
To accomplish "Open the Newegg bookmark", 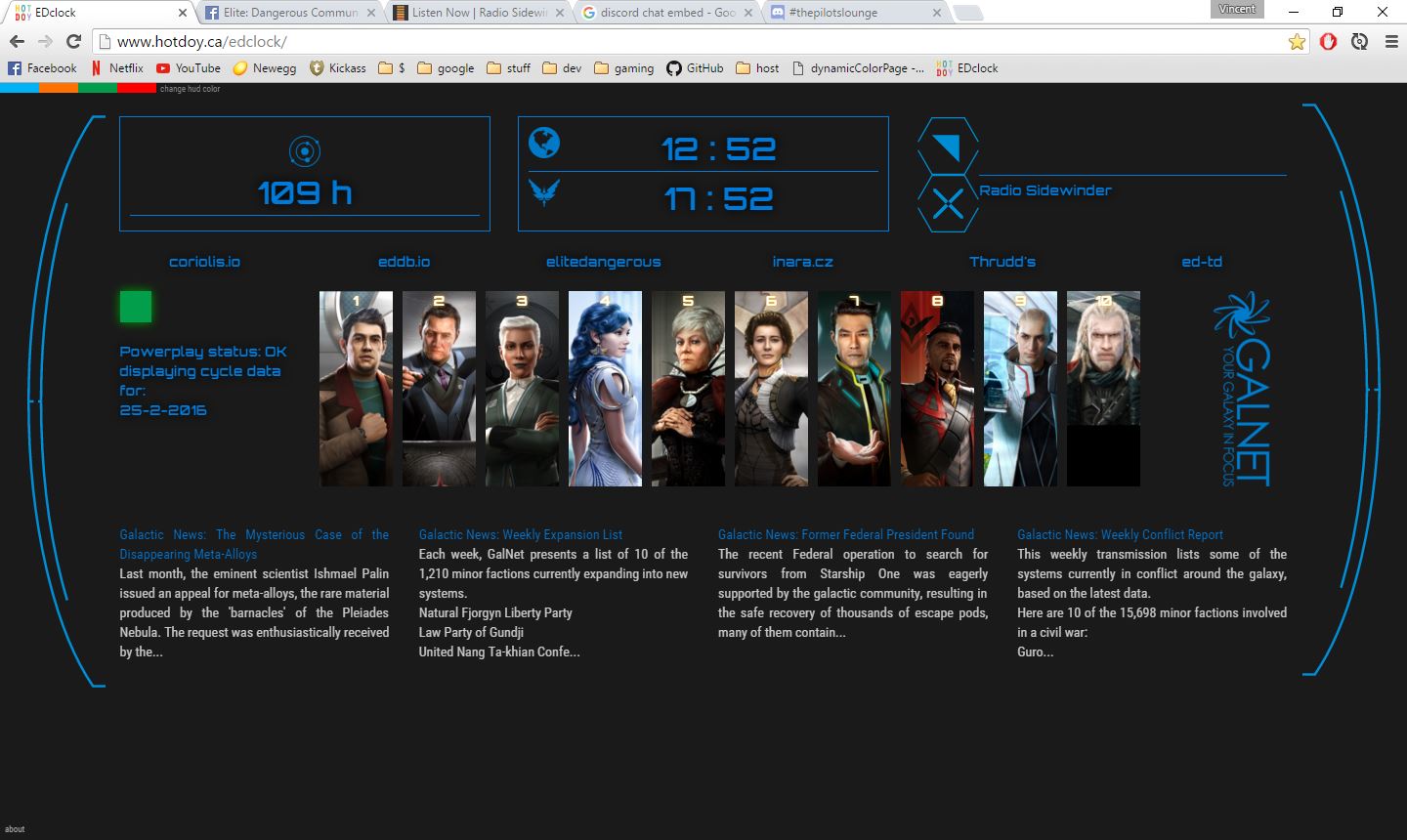I will pos(265,68).
